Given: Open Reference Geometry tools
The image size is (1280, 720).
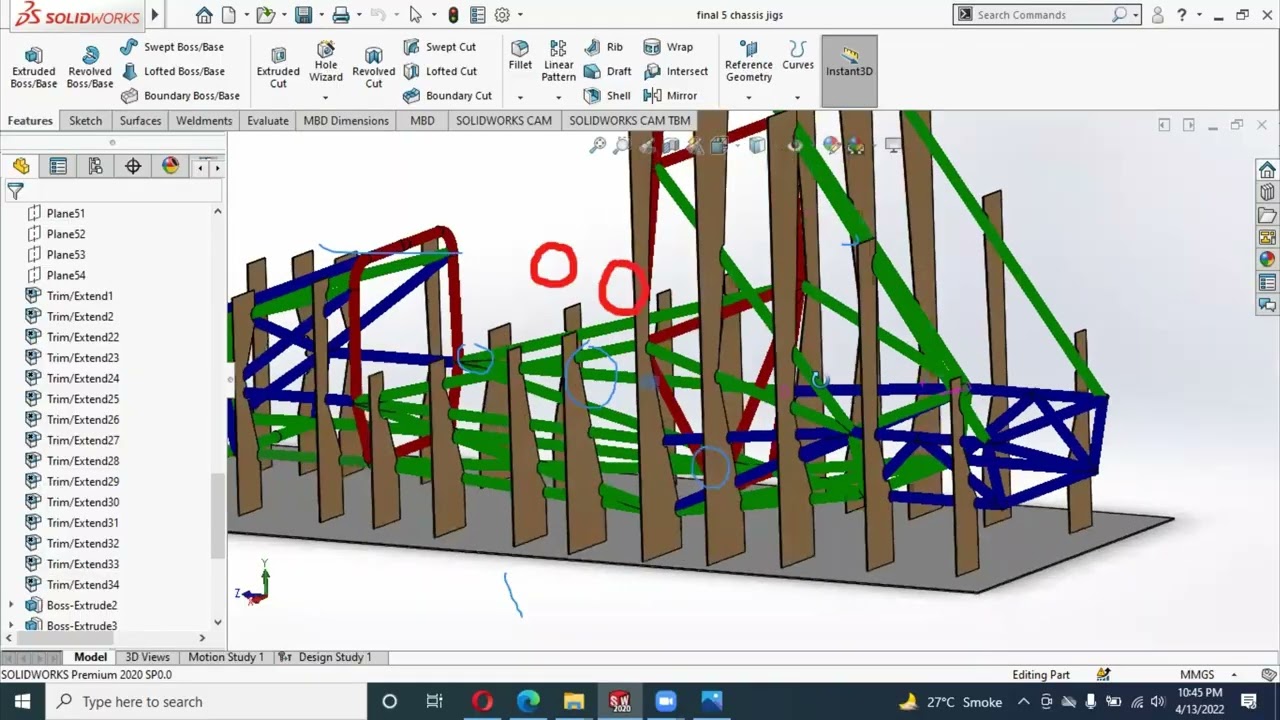Looking at the screenshot, I should [749, 62].
